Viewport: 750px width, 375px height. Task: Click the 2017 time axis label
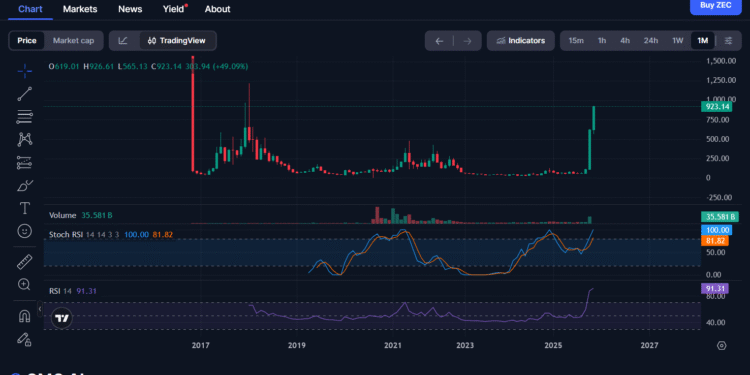tap(201, 345)
